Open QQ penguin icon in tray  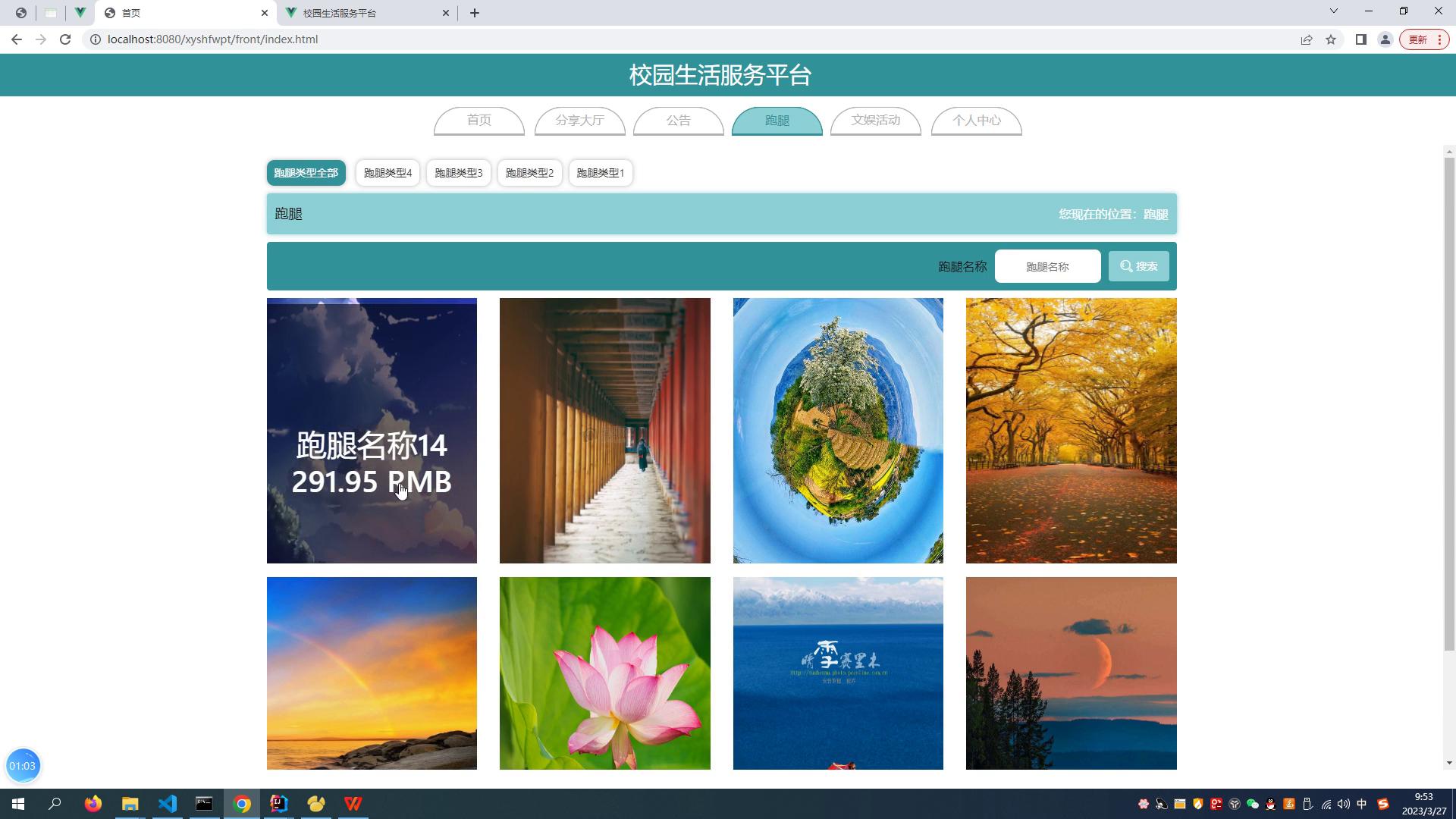pos(1271,804)
